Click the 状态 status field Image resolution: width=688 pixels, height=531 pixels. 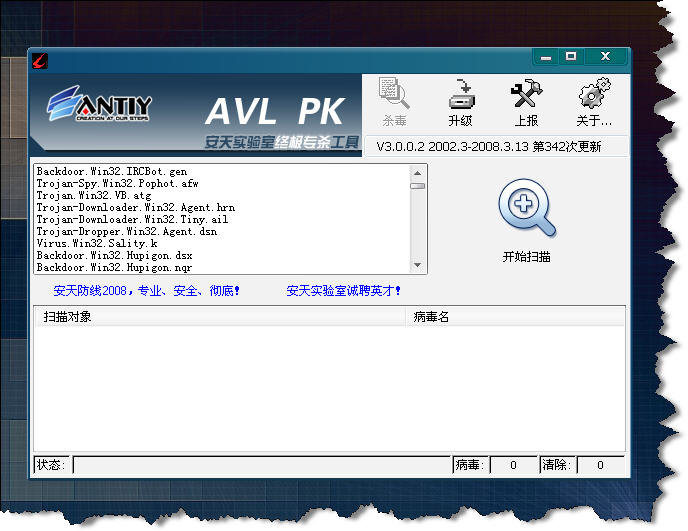tap(262, 465)
